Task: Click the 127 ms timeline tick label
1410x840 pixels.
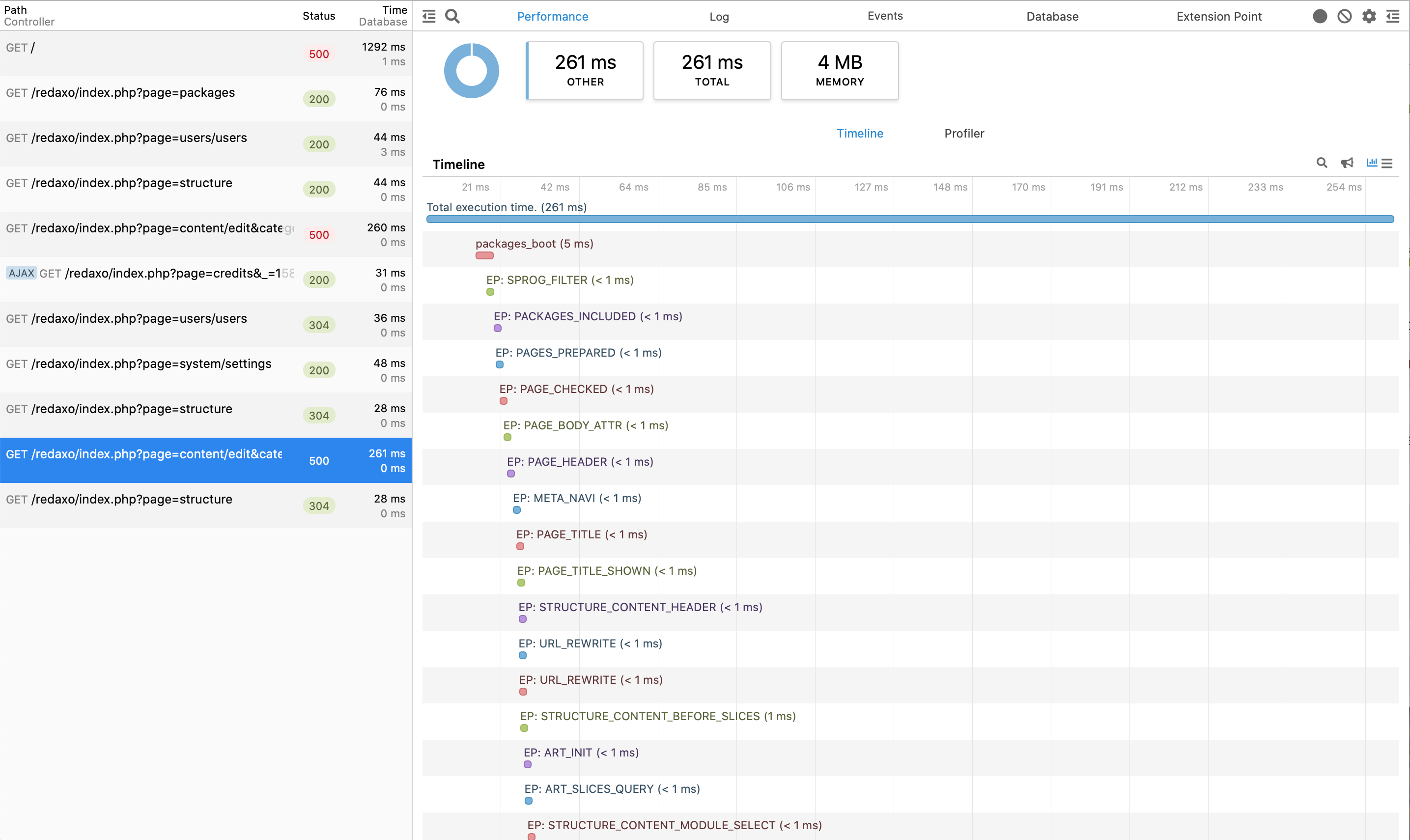Action: (871, 187)
